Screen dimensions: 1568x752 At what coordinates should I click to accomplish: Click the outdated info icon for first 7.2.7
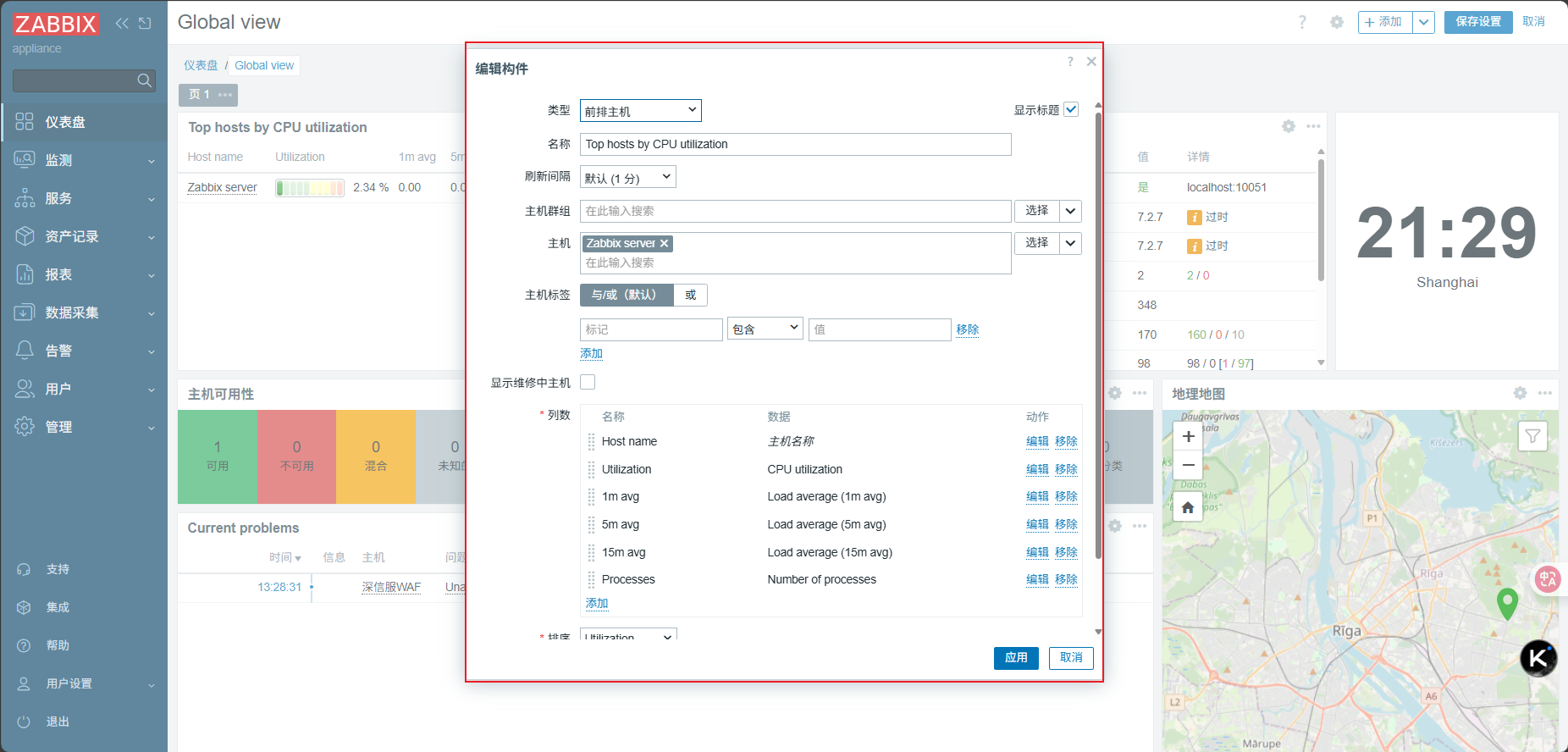[x=1195, y=218]
